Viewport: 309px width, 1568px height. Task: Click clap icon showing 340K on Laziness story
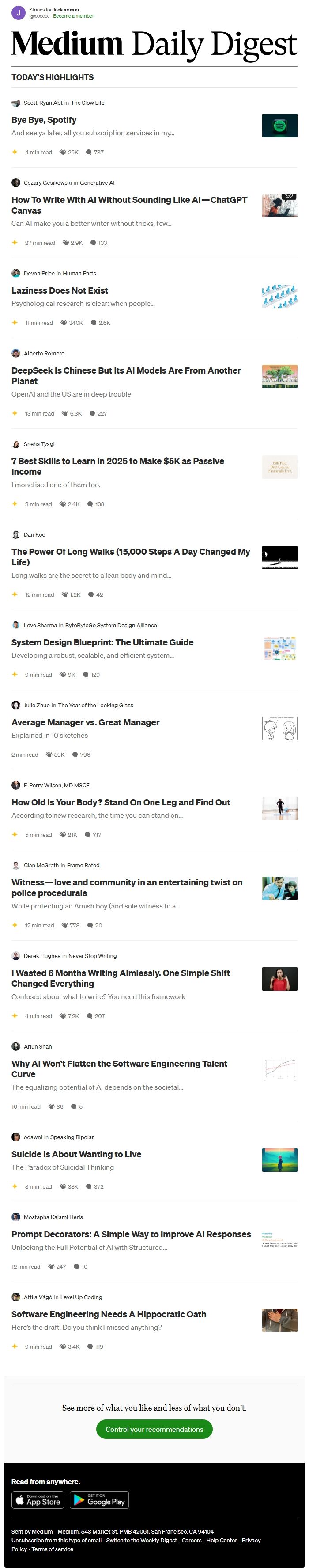pos(63,323)
